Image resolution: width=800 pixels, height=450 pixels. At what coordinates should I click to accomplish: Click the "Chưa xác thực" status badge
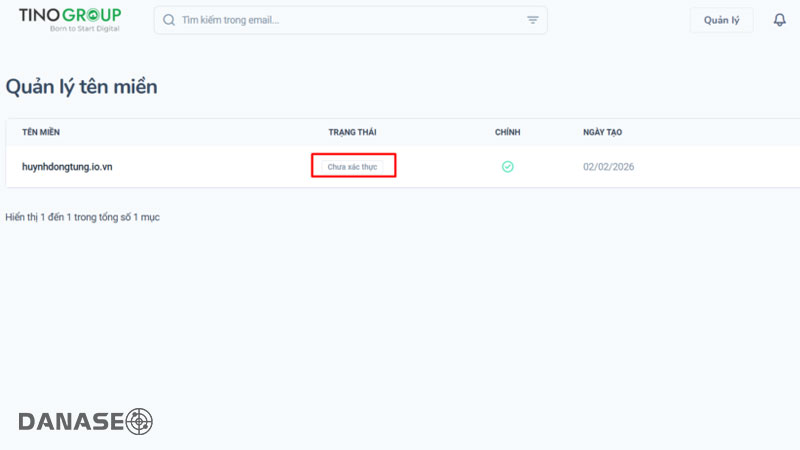click(353, 167)
